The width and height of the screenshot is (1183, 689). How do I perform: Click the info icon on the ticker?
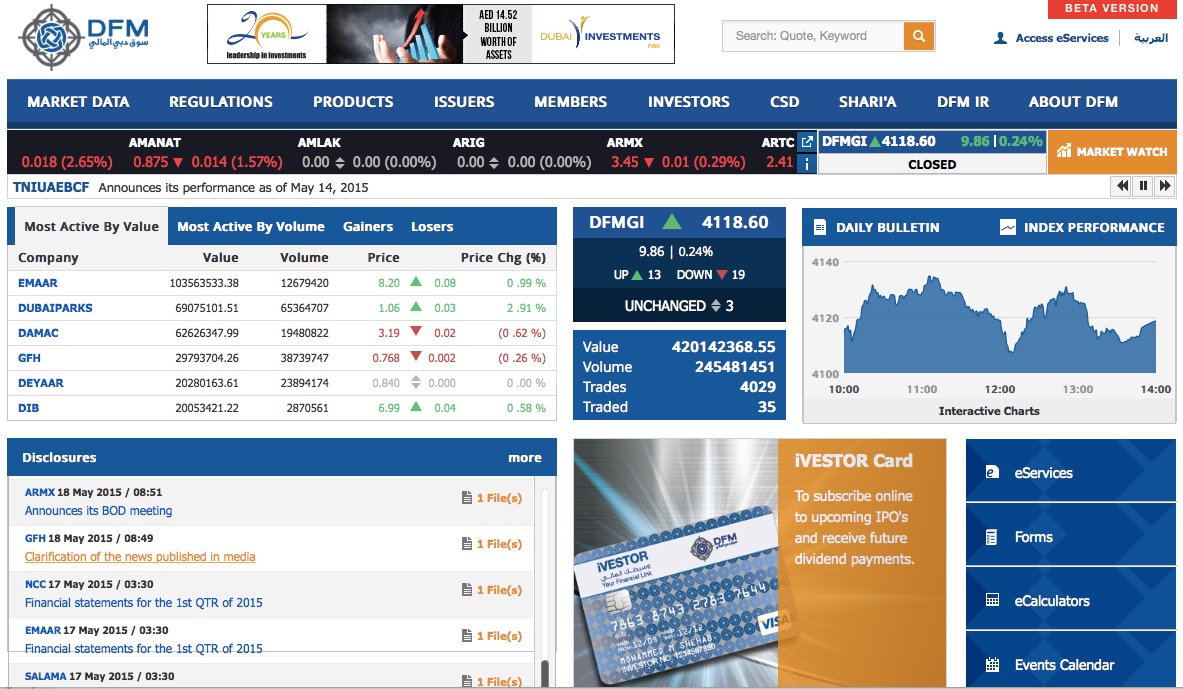click(806, 164)
